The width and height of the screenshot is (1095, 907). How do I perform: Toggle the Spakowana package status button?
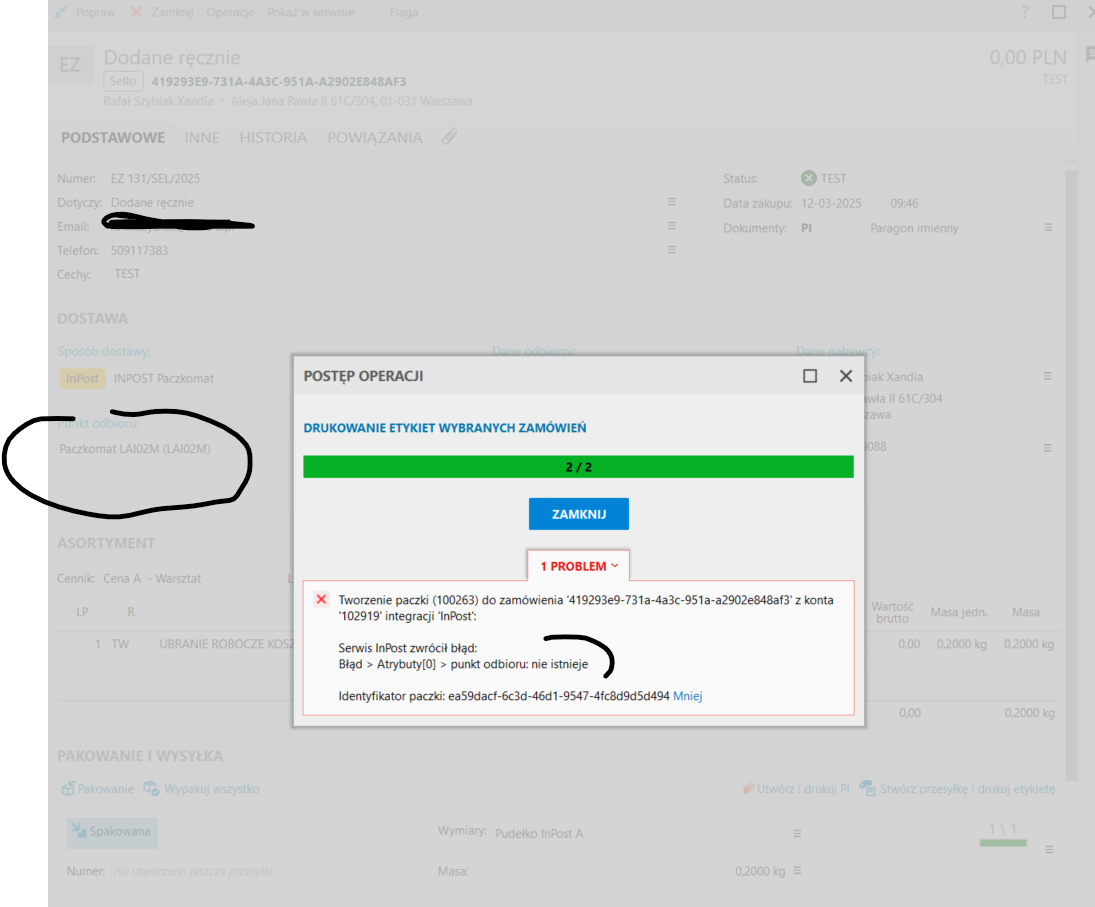coord(113,831)
